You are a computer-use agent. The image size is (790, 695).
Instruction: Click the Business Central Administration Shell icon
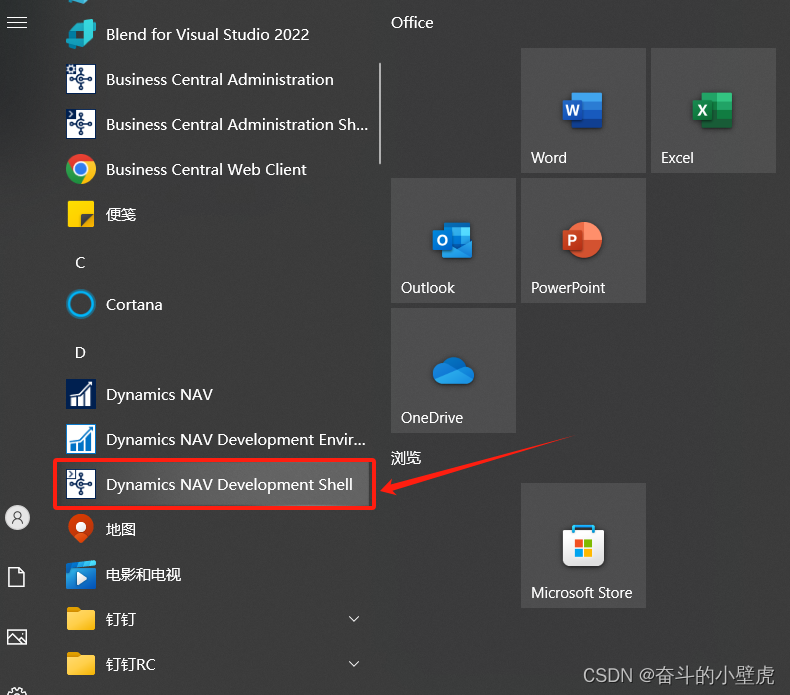81,124
